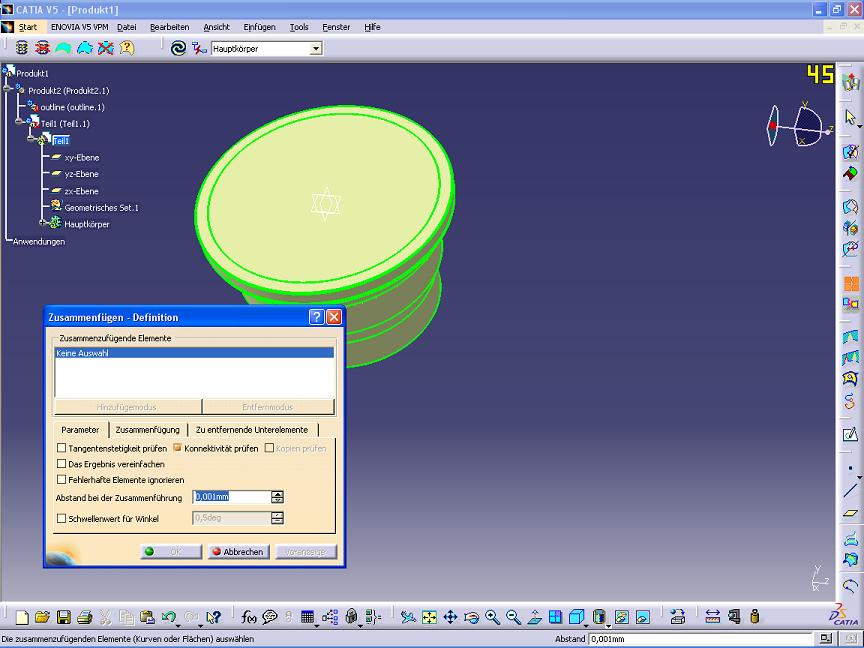Click the Fit All In icon
Screen dimensions: 864x648
click(429, 617)
